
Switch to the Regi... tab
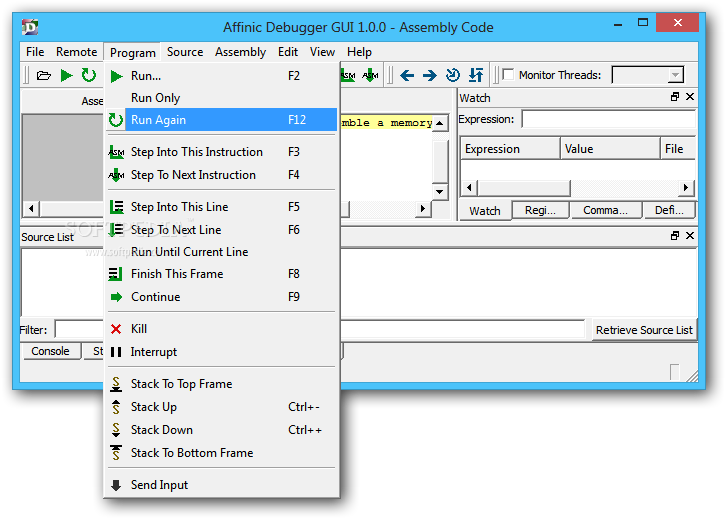[x=540, y=210]
